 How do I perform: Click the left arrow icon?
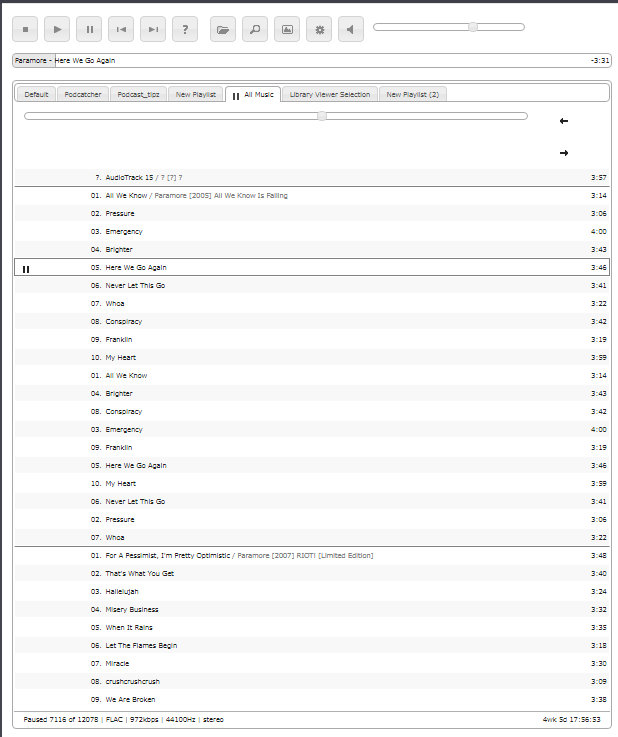564,121
